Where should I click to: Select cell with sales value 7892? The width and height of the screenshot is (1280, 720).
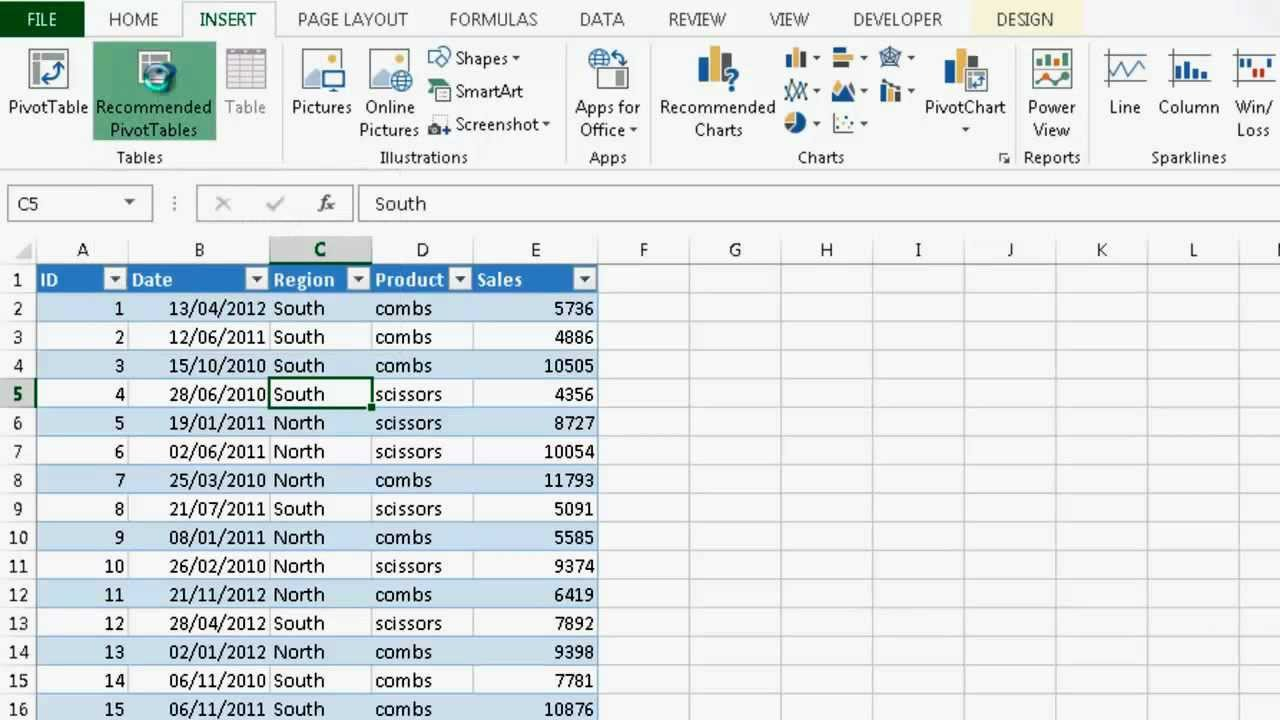pyautogui.click(x=535, y=623)
